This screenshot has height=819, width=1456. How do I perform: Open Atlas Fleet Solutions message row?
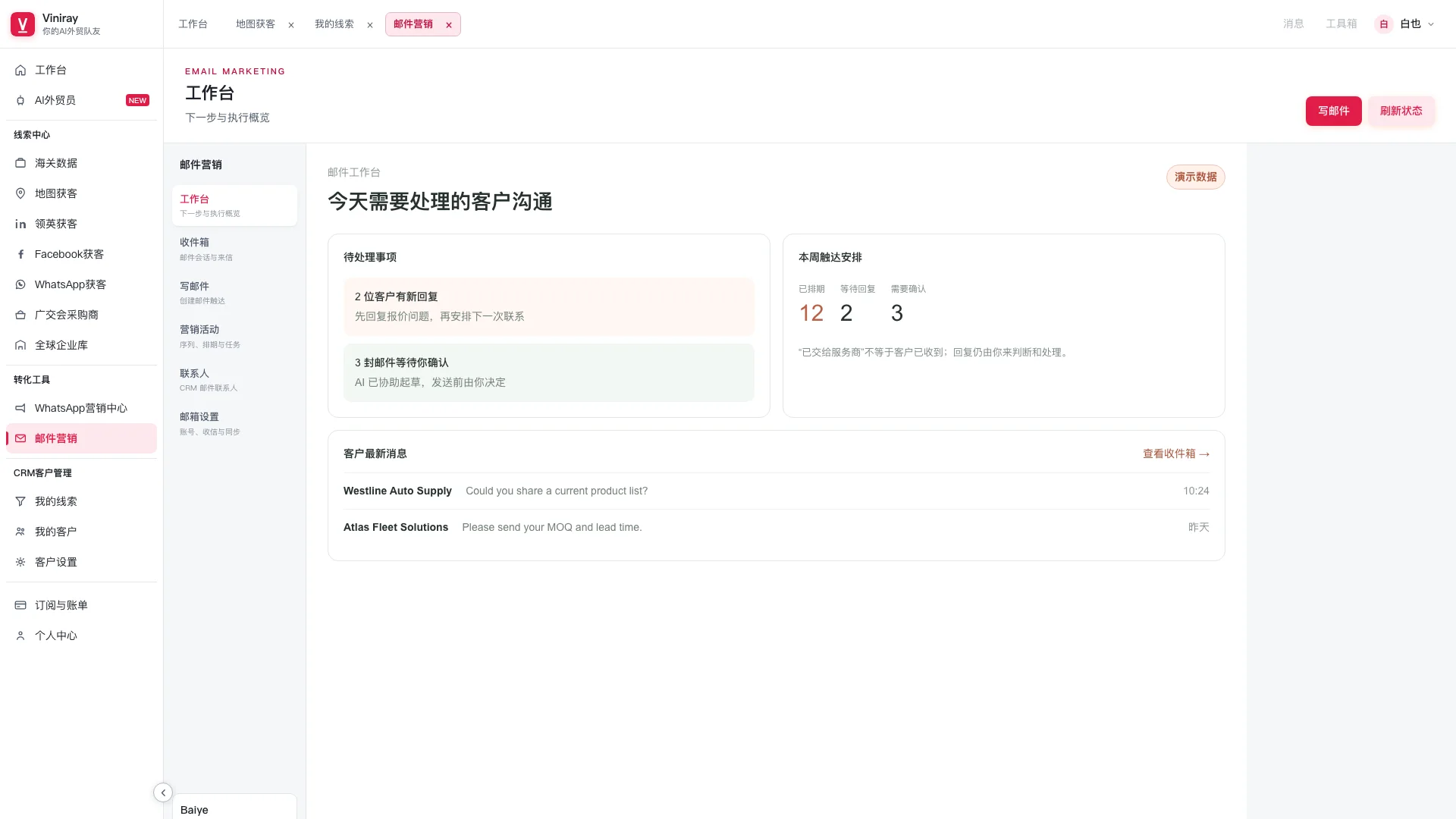click(776, 527)
